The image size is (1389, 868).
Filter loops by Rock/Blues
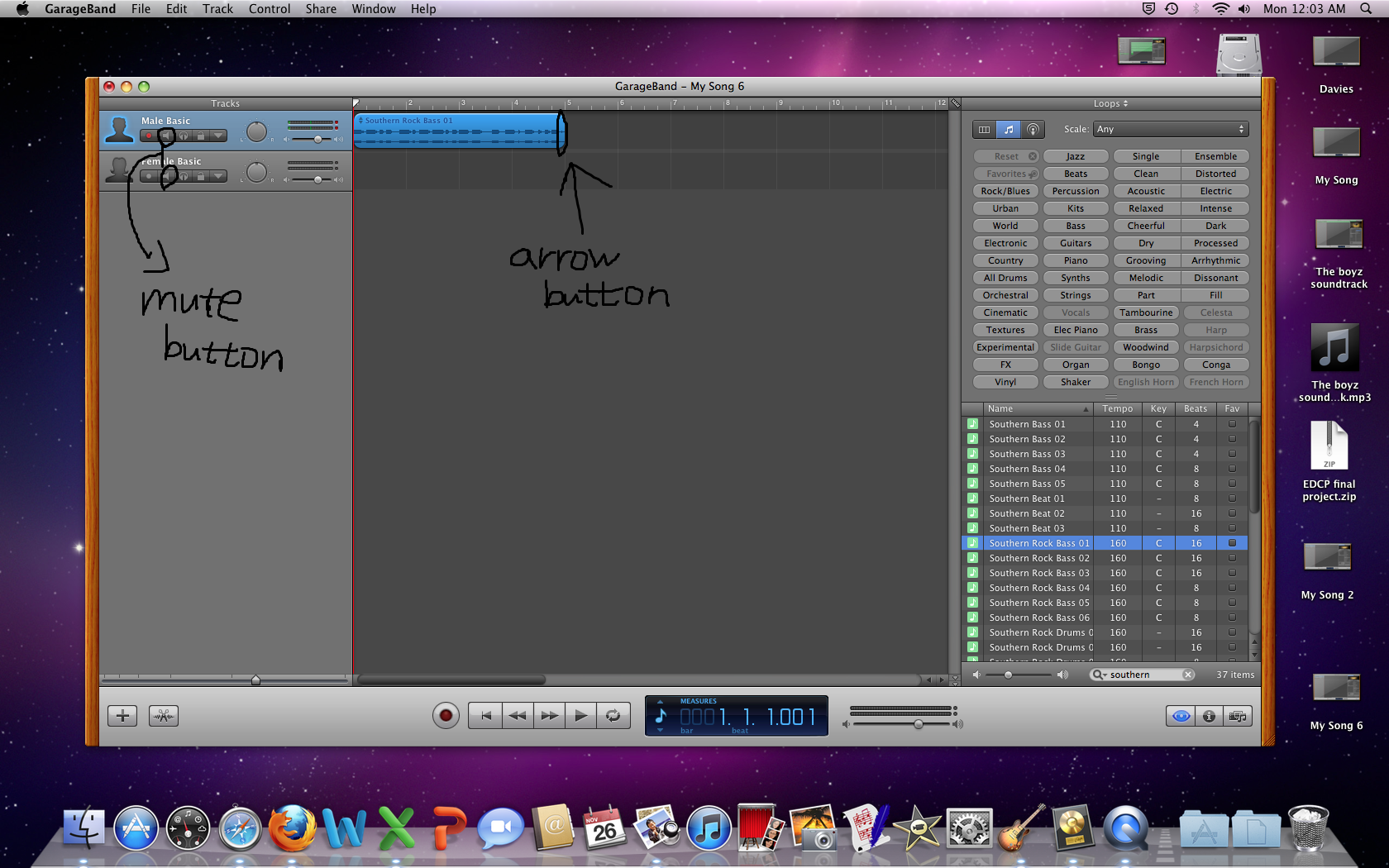(1005, 191)
